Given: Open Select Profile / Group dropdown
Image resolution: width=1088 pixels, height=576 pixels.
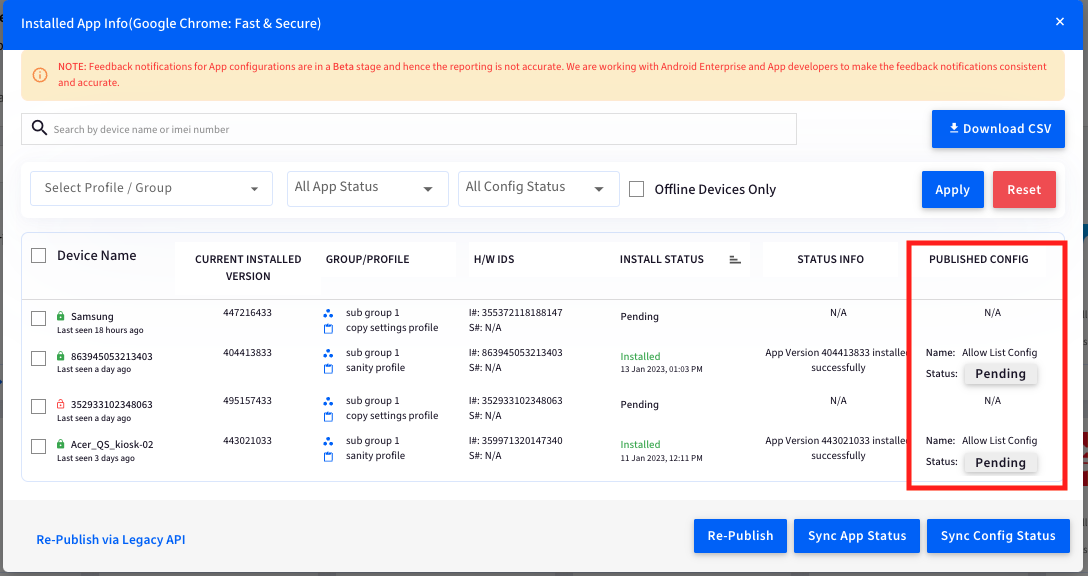Looking at the screenshot, I should [151, 188].
